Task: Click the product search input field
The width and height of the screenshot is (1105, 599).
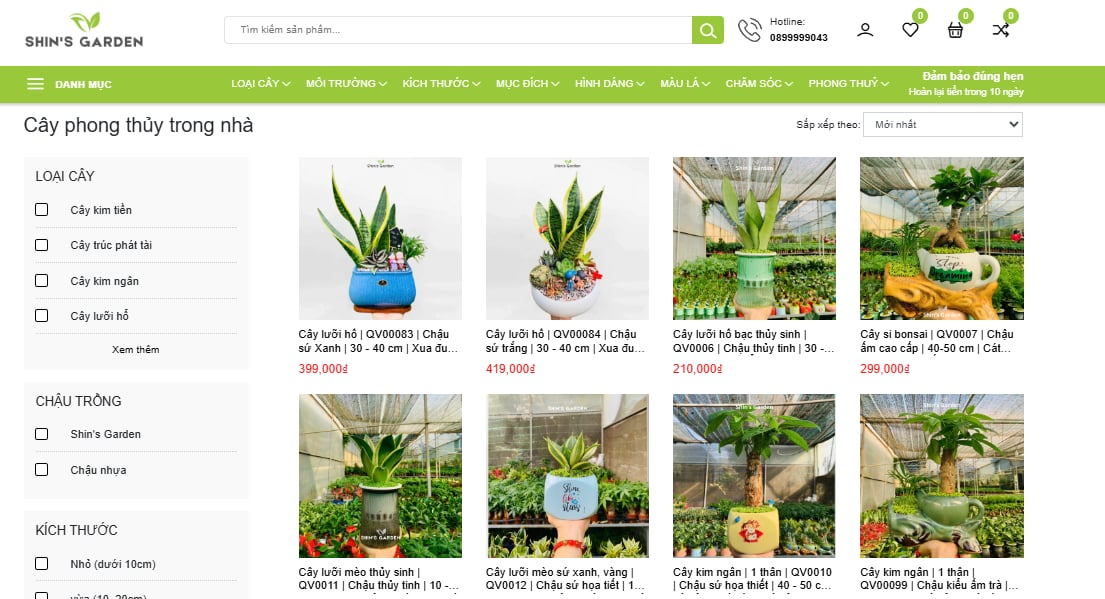Action: (458, 30)
